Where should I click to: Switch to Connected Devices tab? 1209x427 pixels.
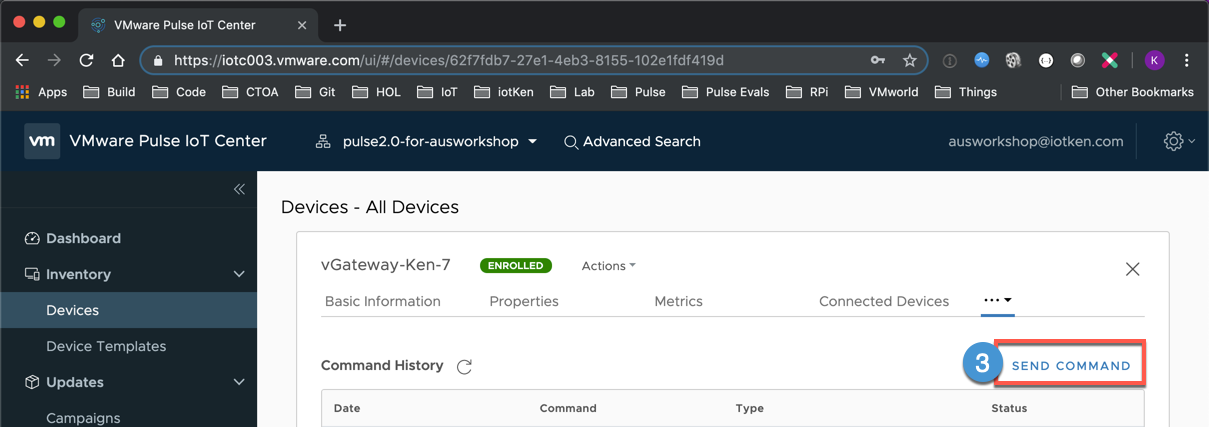click(884, 301)
